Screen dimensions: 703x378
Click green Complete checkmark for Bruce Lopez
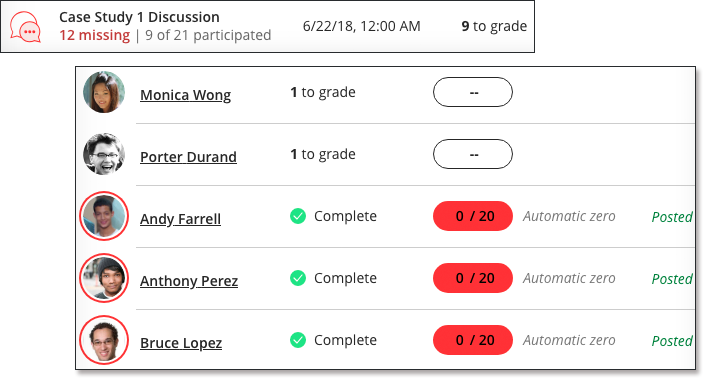(298, 340)
